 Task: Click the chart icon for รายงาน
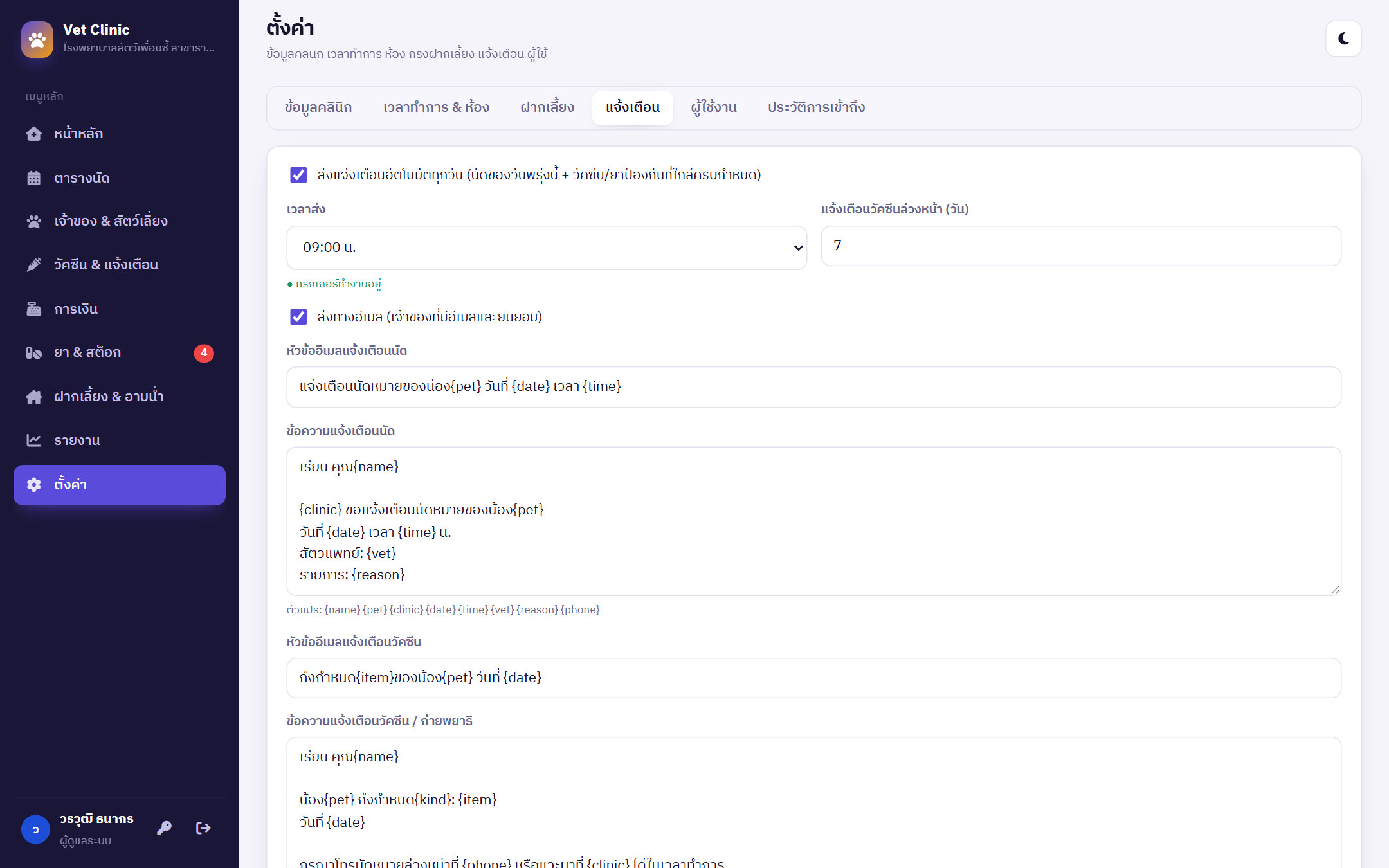[34, 440]
